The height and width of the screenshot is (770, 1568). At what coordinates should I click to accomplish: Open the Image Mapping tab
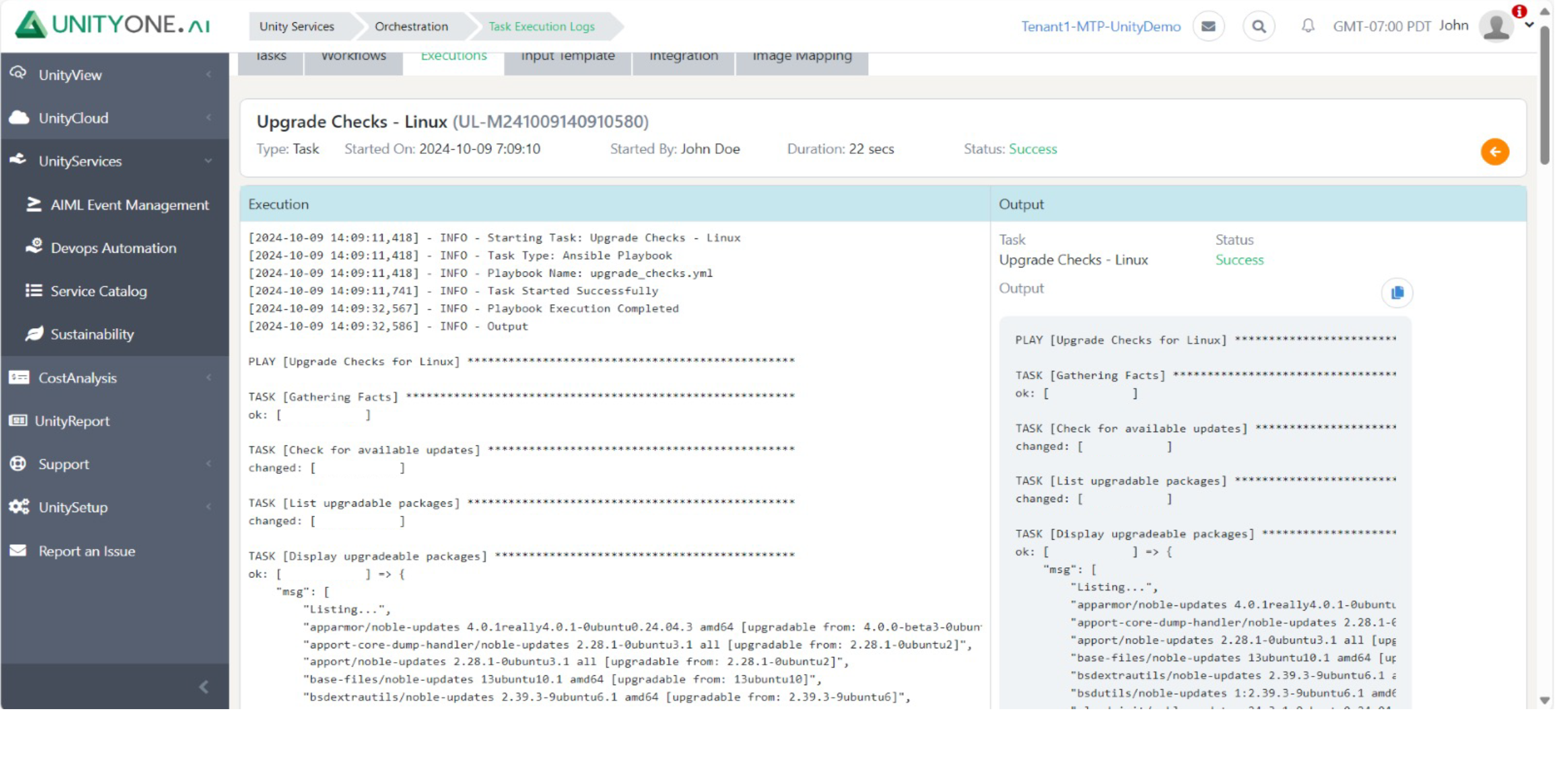point(802,63)
